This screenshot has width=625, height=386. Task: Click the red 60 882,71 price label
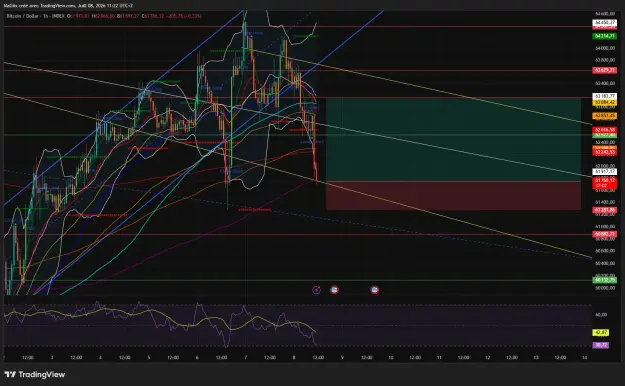click(605, 234)
